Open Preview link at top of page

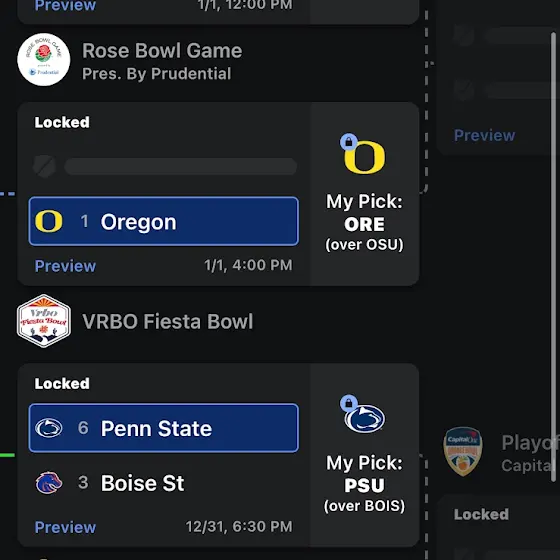(65, 6)
